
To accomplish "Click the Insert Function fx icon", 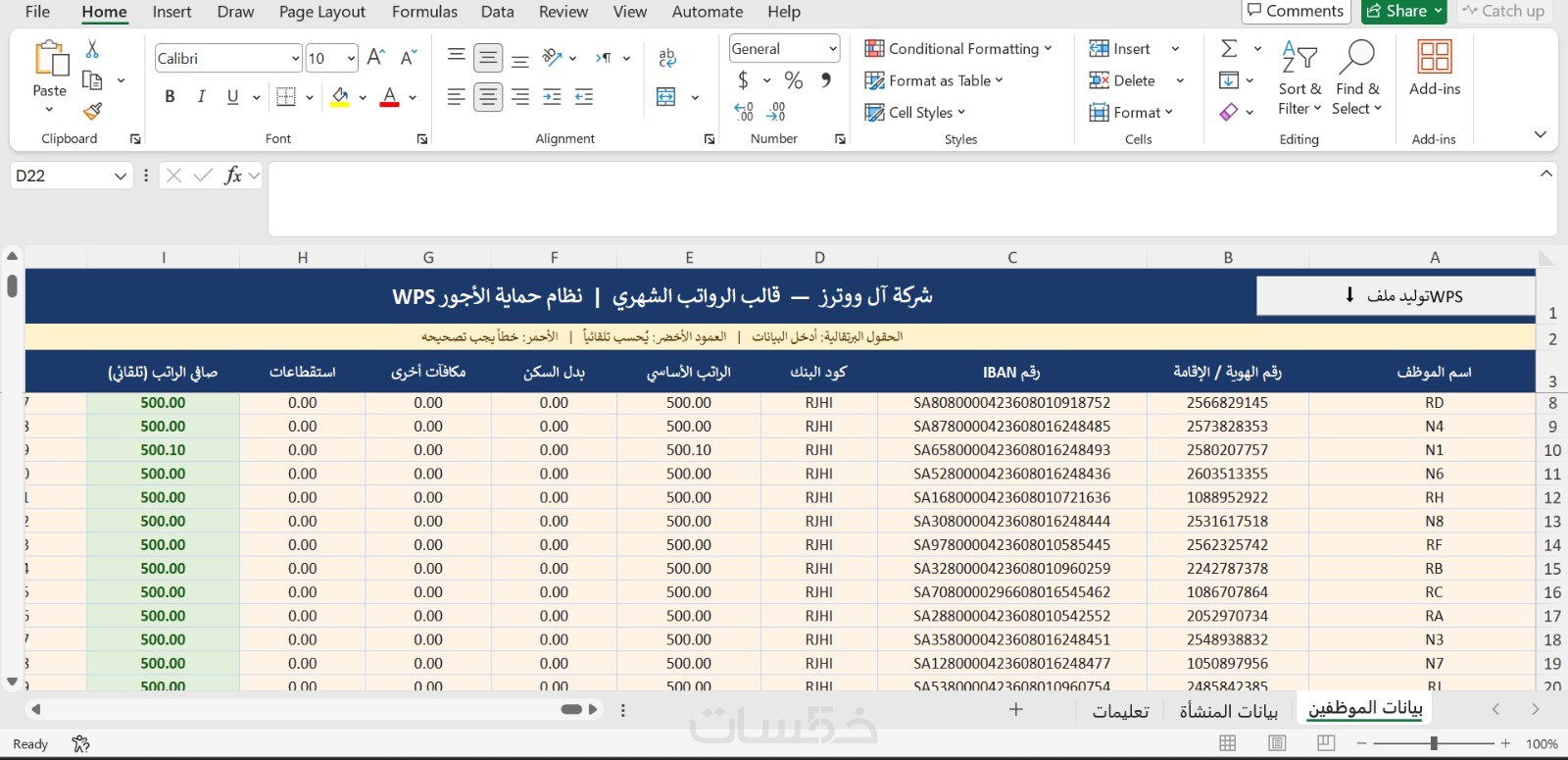I will pos(232,176).
